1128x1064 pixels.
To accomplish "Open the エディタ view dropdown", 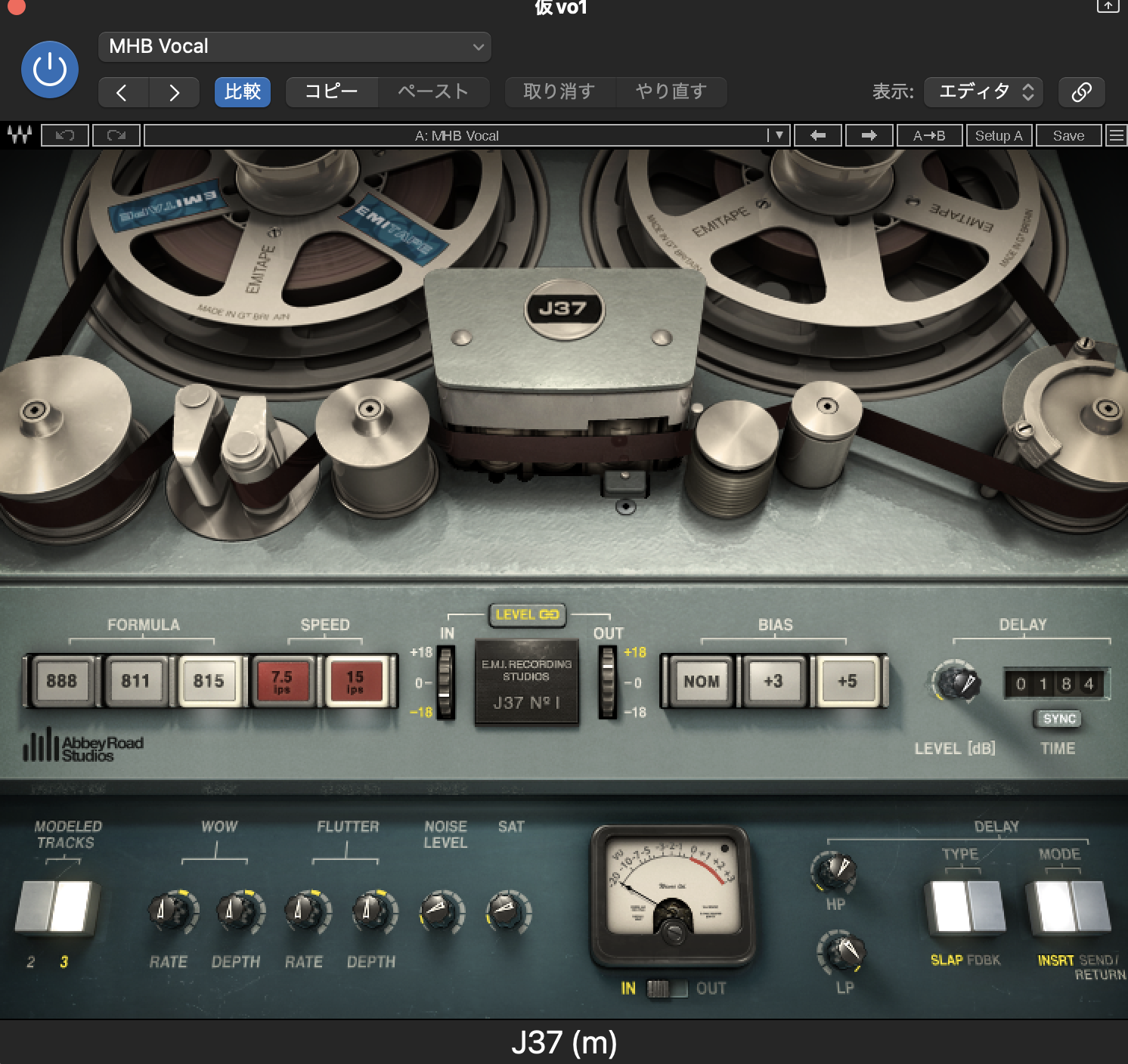I will [984, 92].
